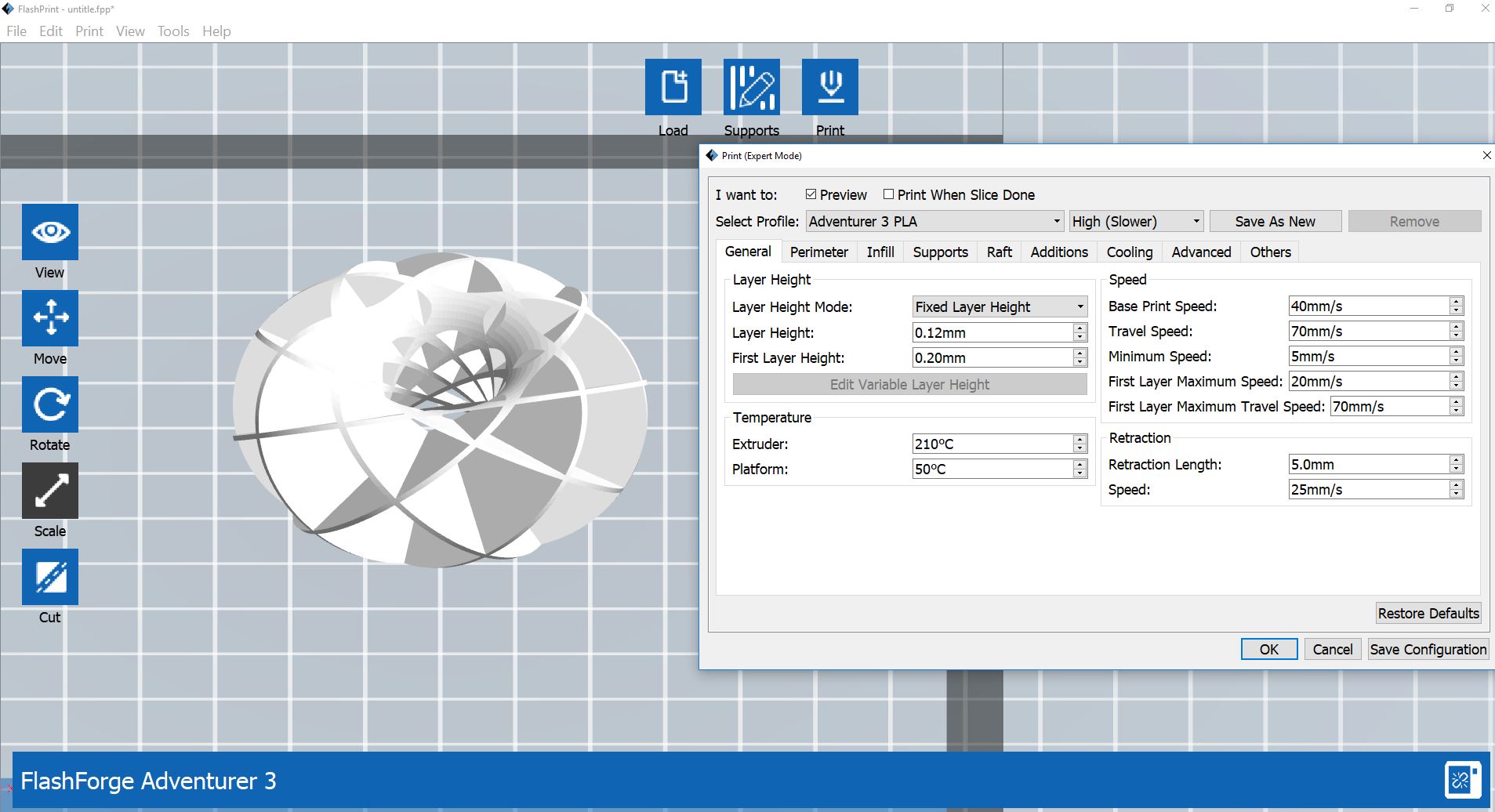Select the Cut tool
Viewport: 1495px width, 812px height.
pos(50,577)
